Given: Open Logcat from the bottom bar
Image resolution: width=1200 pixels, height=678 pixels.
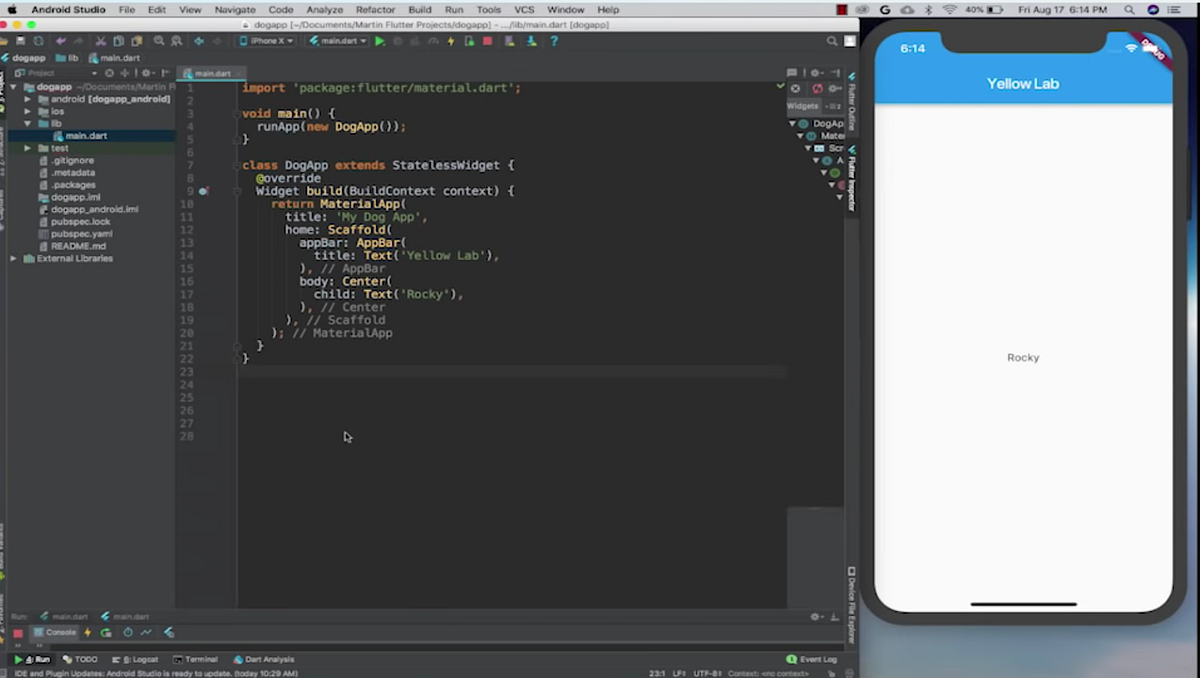Looking at the screenshot, I should [x=141, y=659].
